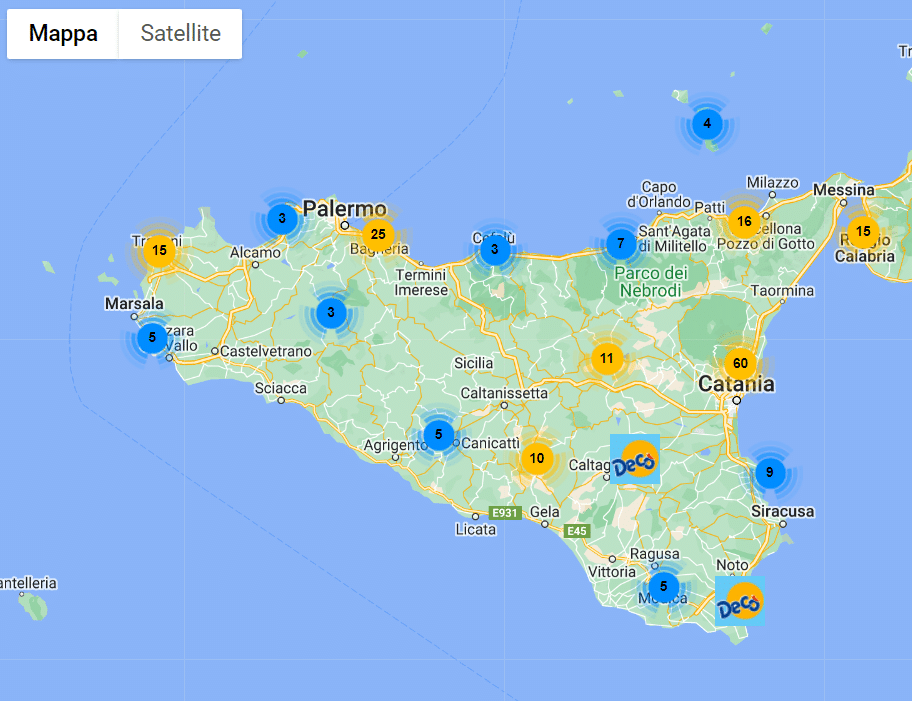Select the Mappa view tab
Viewport: 912px width, 701px height.
tap(63, 34)
